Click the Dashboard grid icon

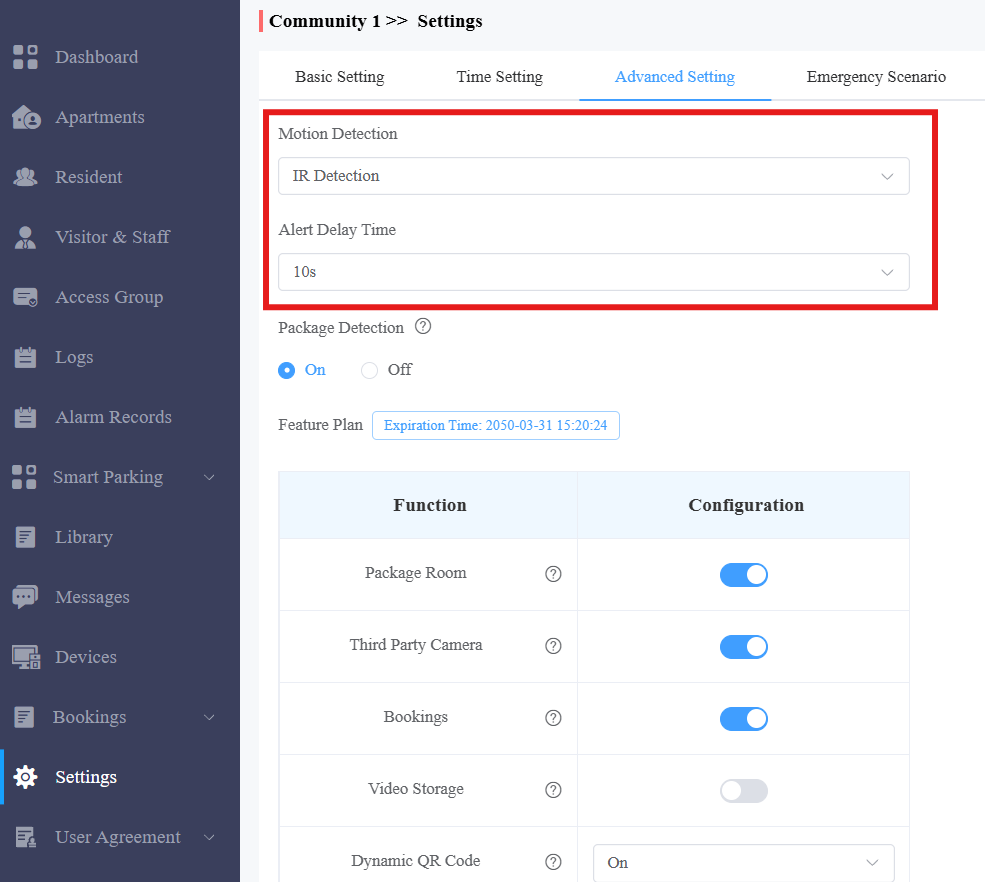(x=25, y=57)
